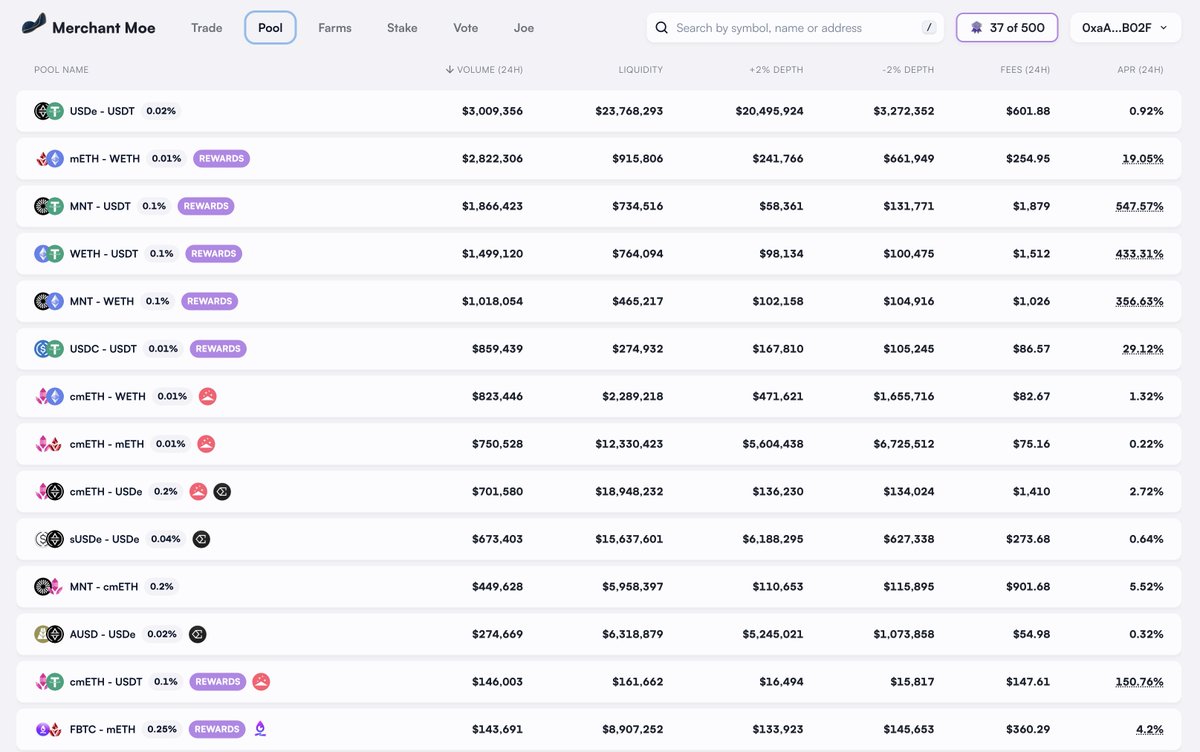1200x752 pixels.
Task: Click the red icon in cmETH - WETH row
Action: (x=208, y=396)
